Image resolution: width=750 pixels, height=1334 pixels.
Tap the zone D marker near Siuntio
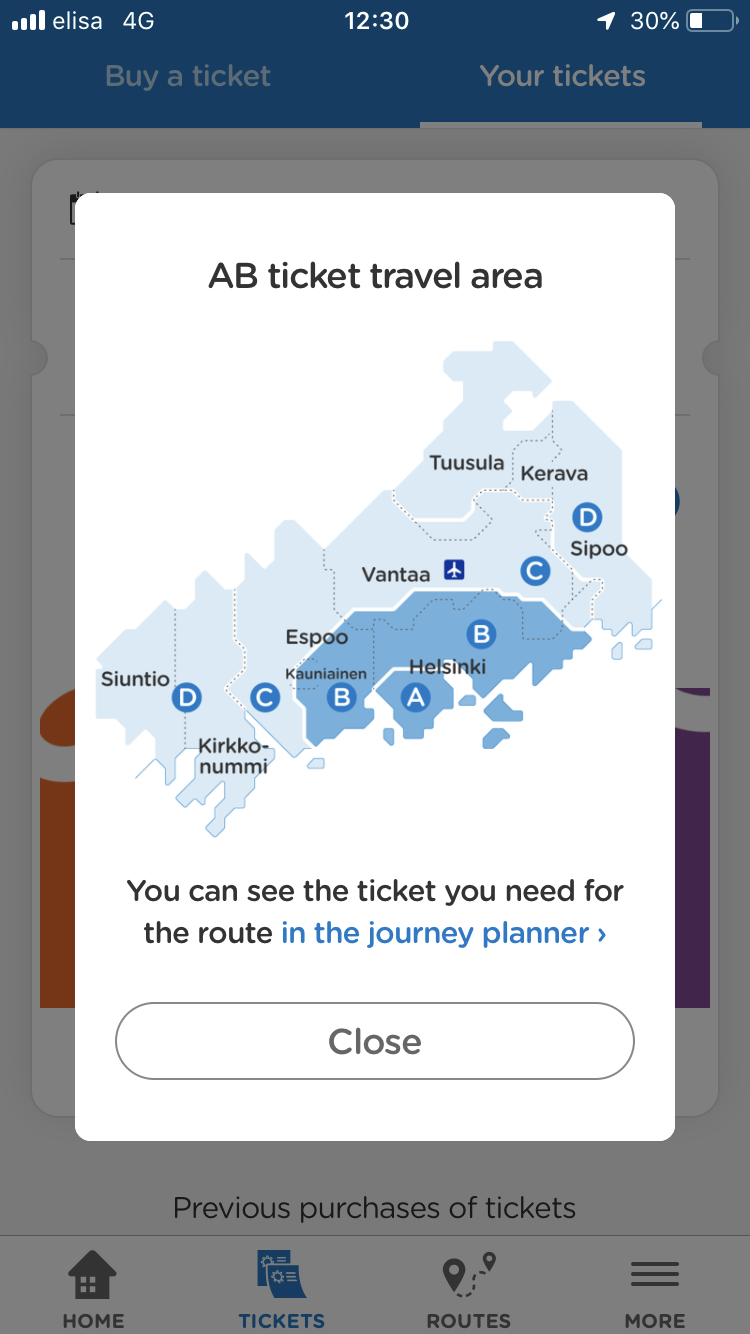pyautogui.click(x=187, y=697)
